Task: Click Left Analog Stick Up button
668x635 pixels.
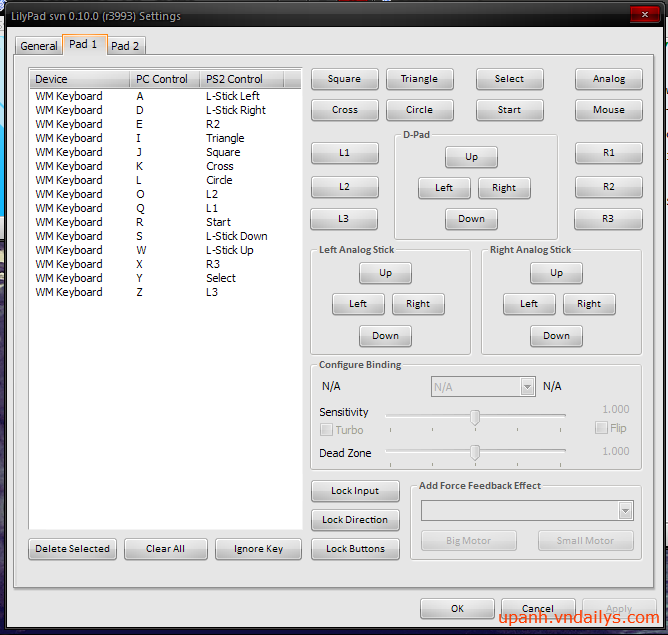Action: click(385, 273)
